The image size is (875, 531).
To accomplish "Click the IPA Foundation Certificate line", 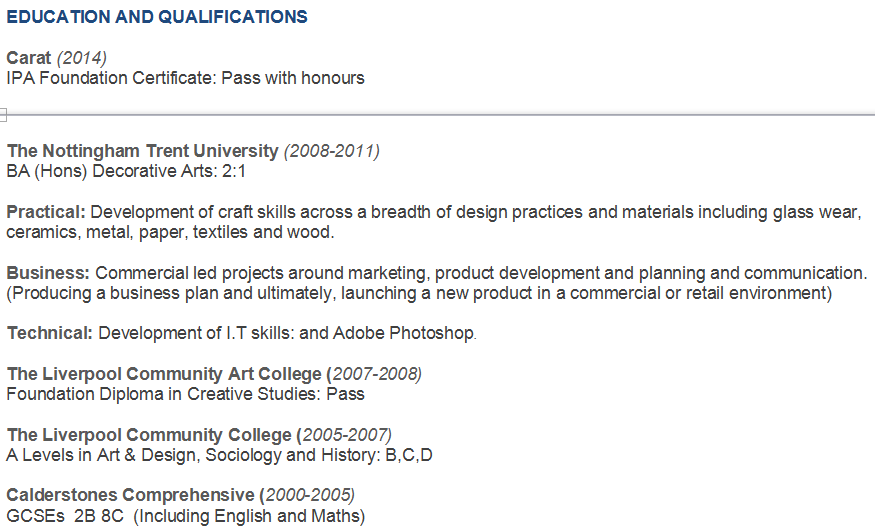I will pos(185,77).
